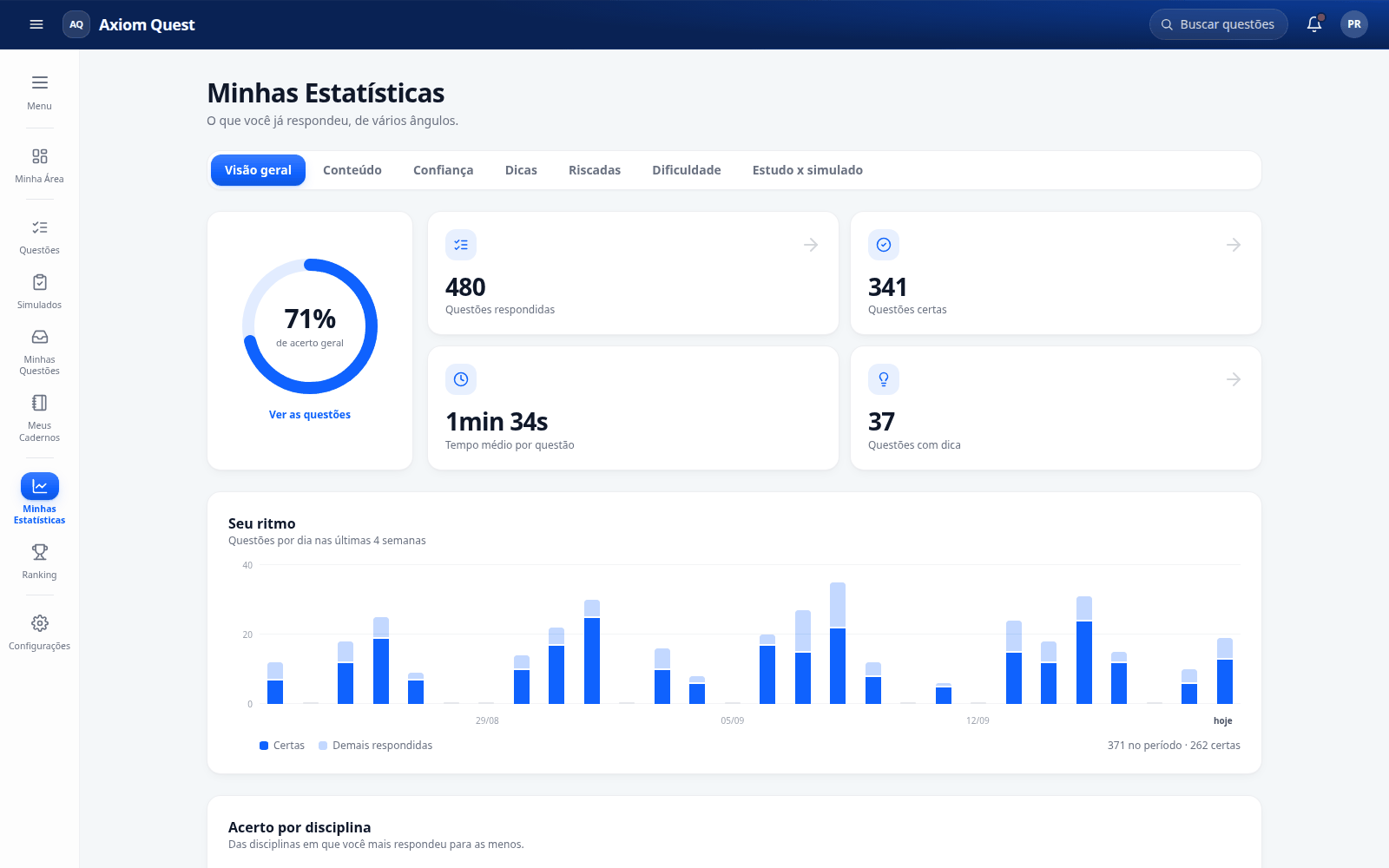The width and height of the screenshot is (1389, 868).
Task: Open Questões in sidebar
Action: (40, 237)
